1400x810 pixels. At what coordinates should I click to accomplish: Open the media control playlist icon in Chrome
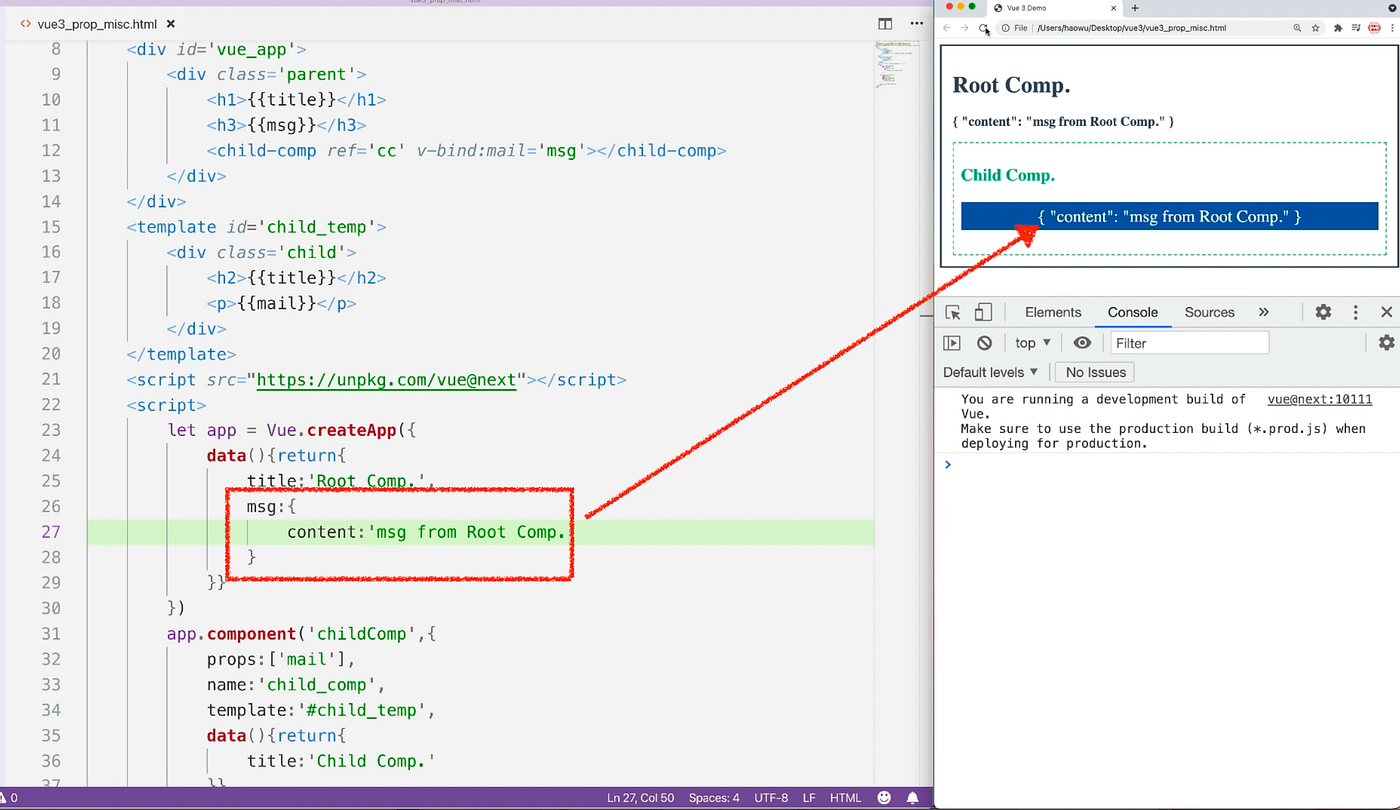click(1355, 28)
